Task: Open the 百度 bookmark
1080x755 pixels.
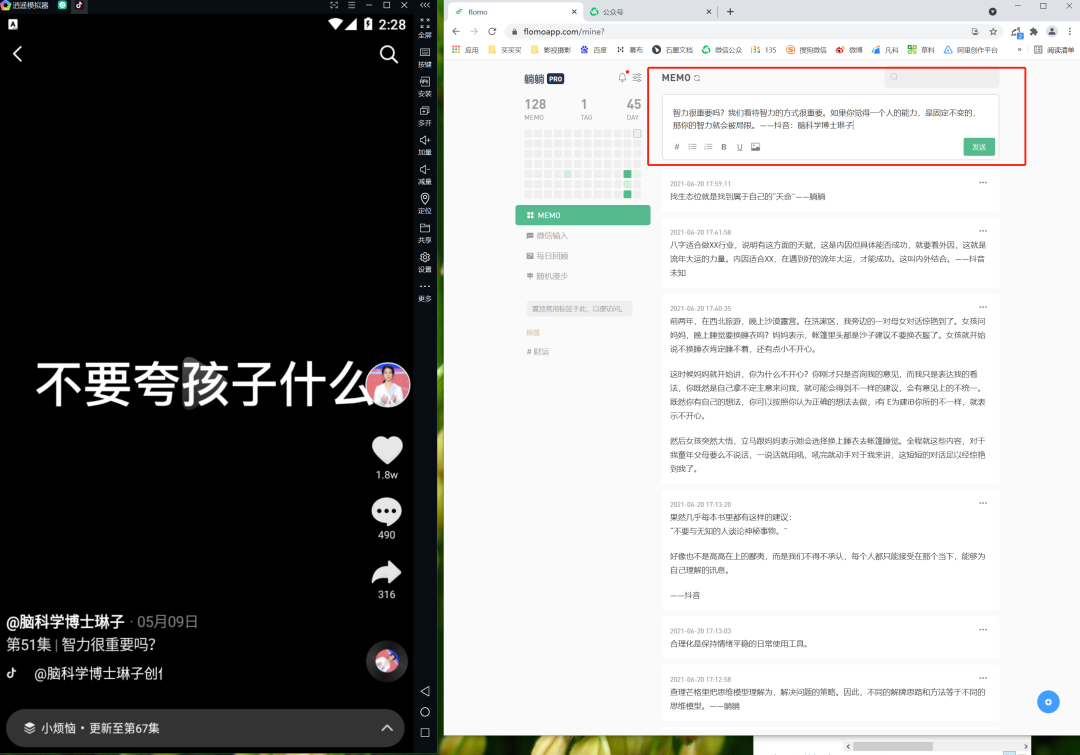Action: point(594,50)
